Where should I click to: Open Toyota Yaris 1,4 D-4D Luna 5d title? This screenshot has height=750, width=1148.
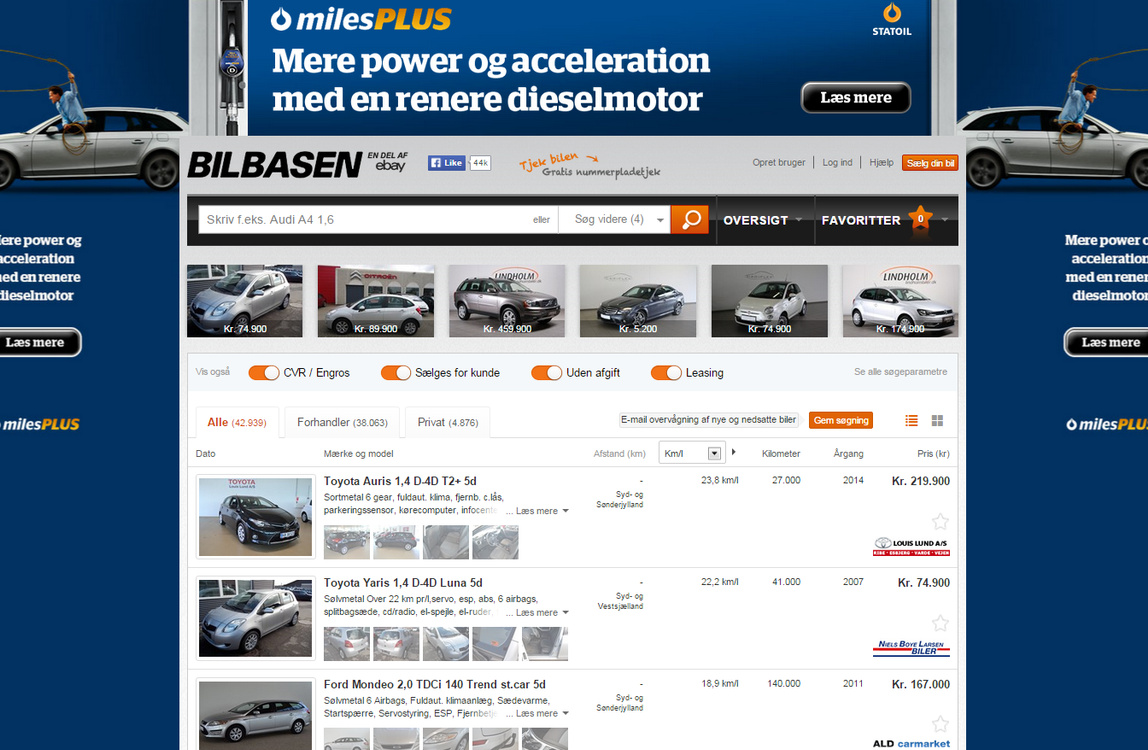(403, 583)
